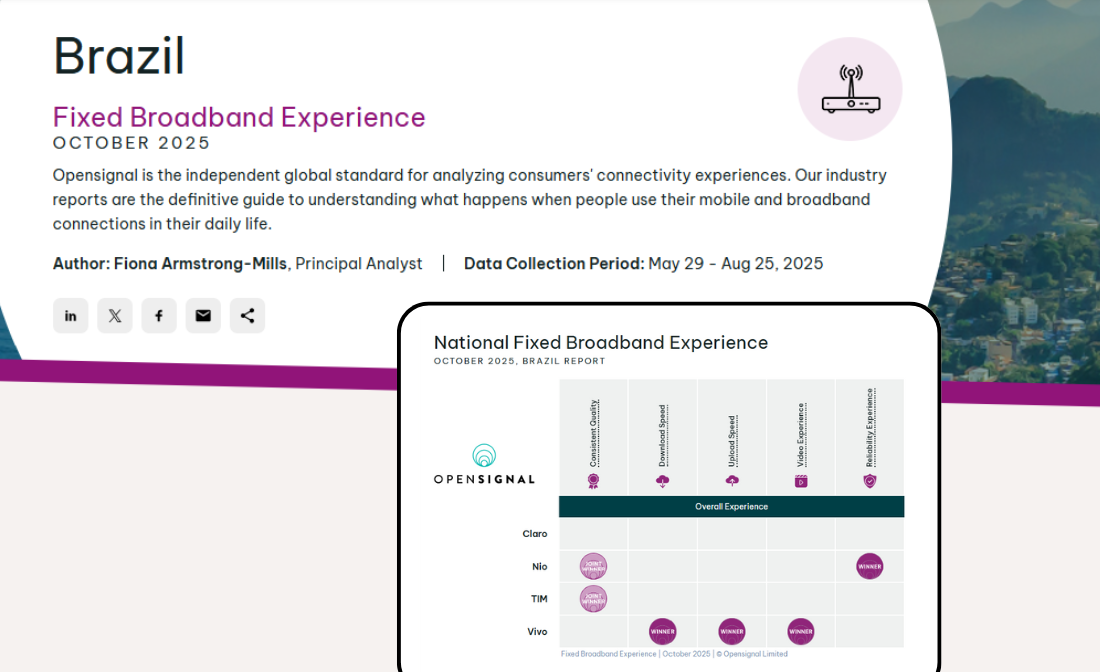Image resolution: width=1100 pixels, height=672 pixels.
Task: Share the report on X
Action: (115, 316)
